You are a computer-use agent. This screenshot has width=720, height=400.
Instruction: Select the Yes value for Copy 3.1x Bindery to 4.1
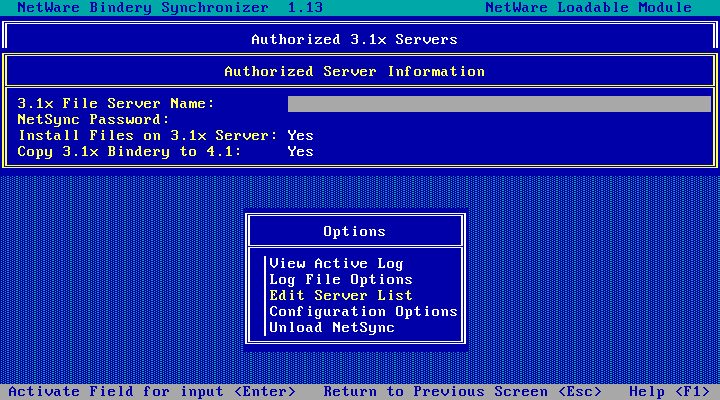(x=300, y=152)
